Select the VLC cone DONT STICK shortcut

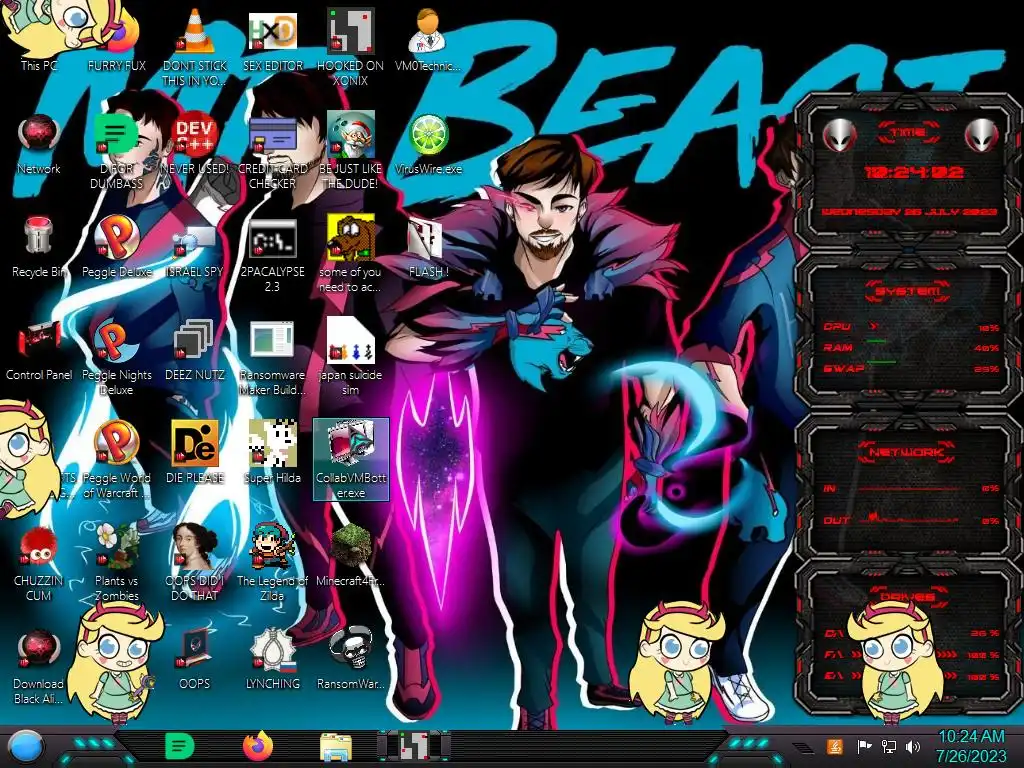coord(195,47)
